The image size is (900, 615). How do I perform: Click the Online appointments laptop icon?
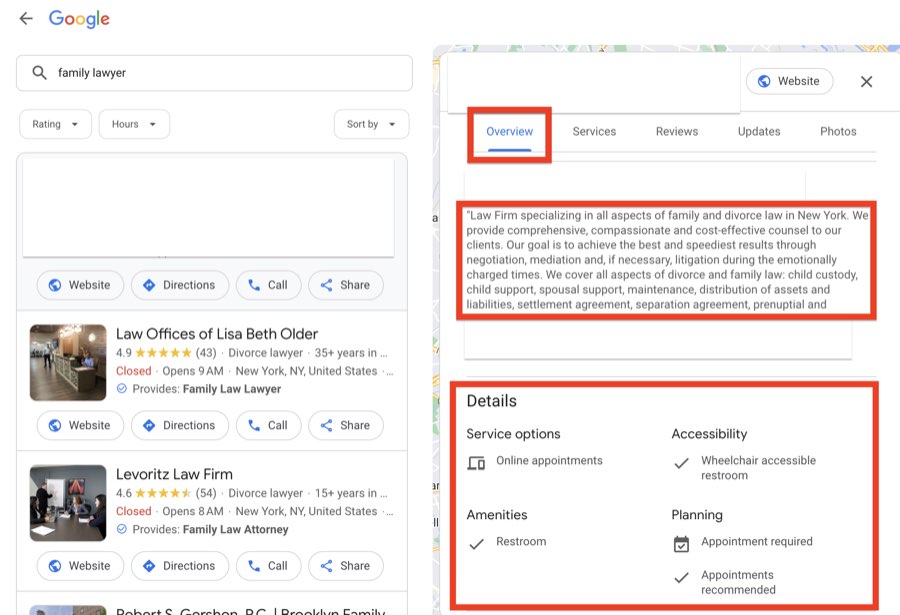pyautogui.click(x=476, y=462)
